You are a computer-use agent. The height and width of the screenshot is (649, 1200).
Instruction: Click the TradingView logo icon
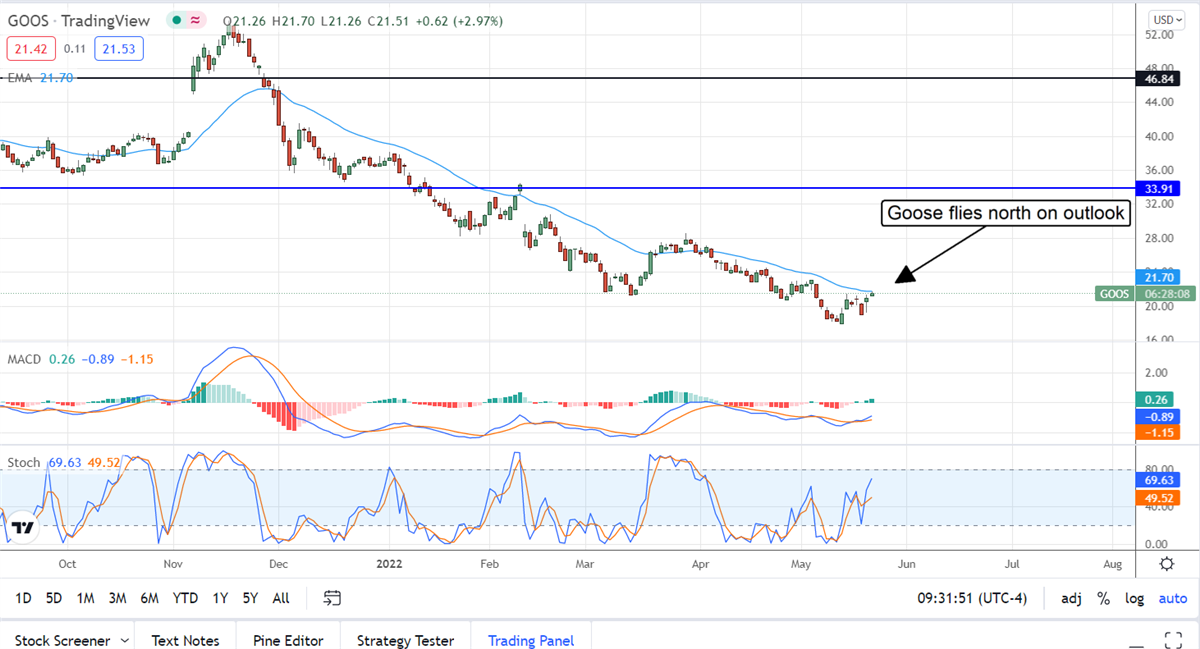25,528
